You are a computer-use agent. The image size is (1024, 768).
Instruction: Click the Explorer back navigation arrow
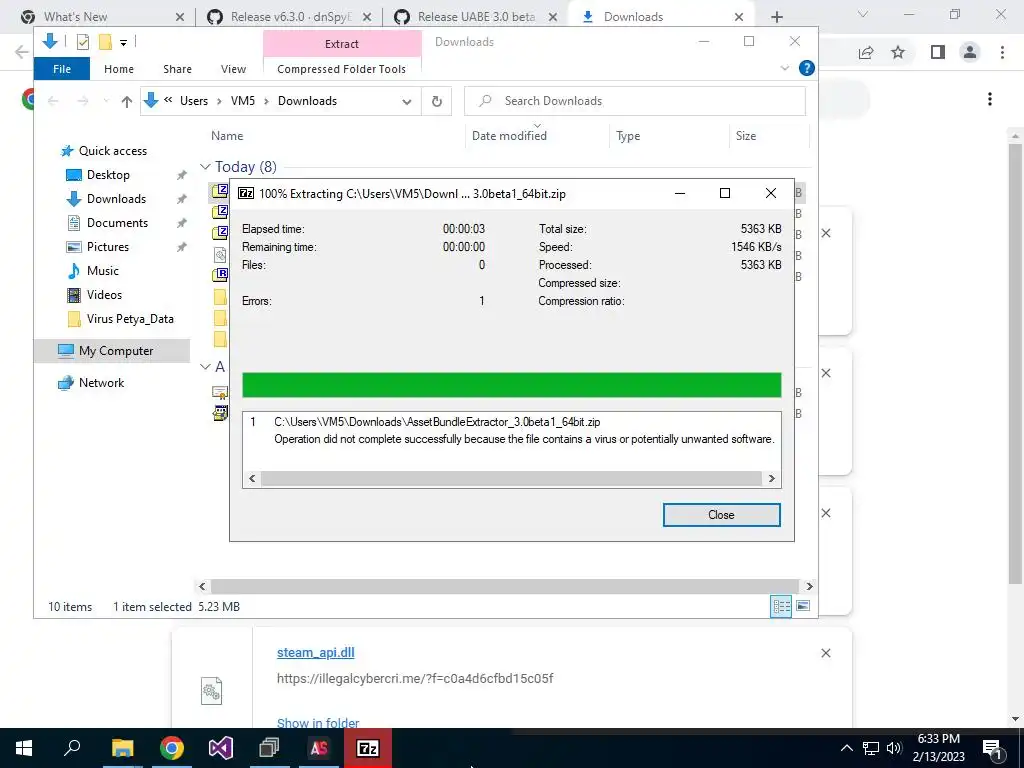[x=54, y=101]
